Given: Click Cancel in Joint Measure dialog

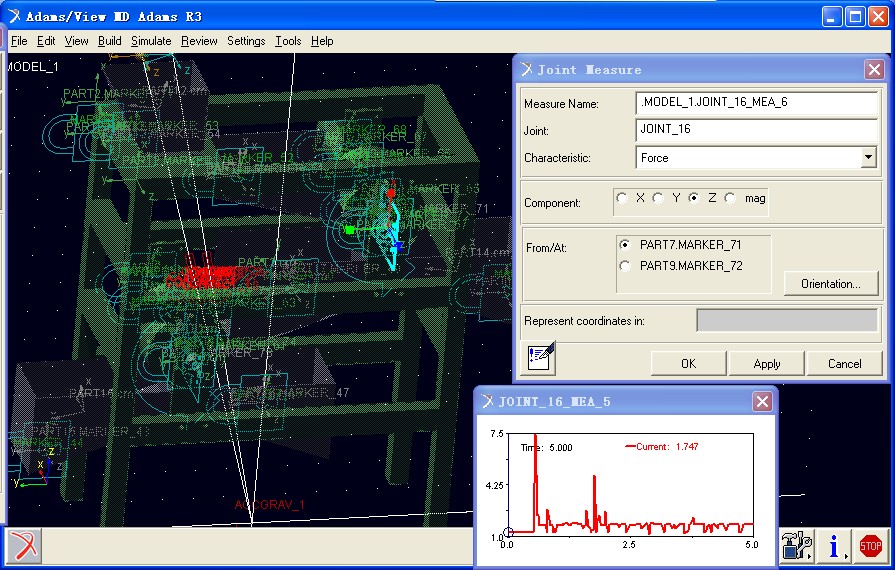Looking at the screenshot, I should click(845, 363).
